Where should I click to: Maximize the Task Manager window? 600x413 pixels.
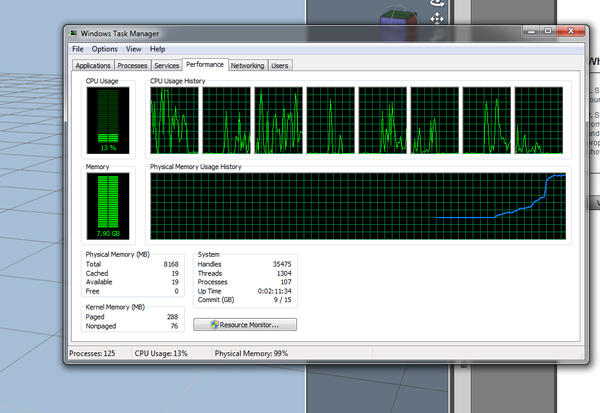(x=548, y=31)
